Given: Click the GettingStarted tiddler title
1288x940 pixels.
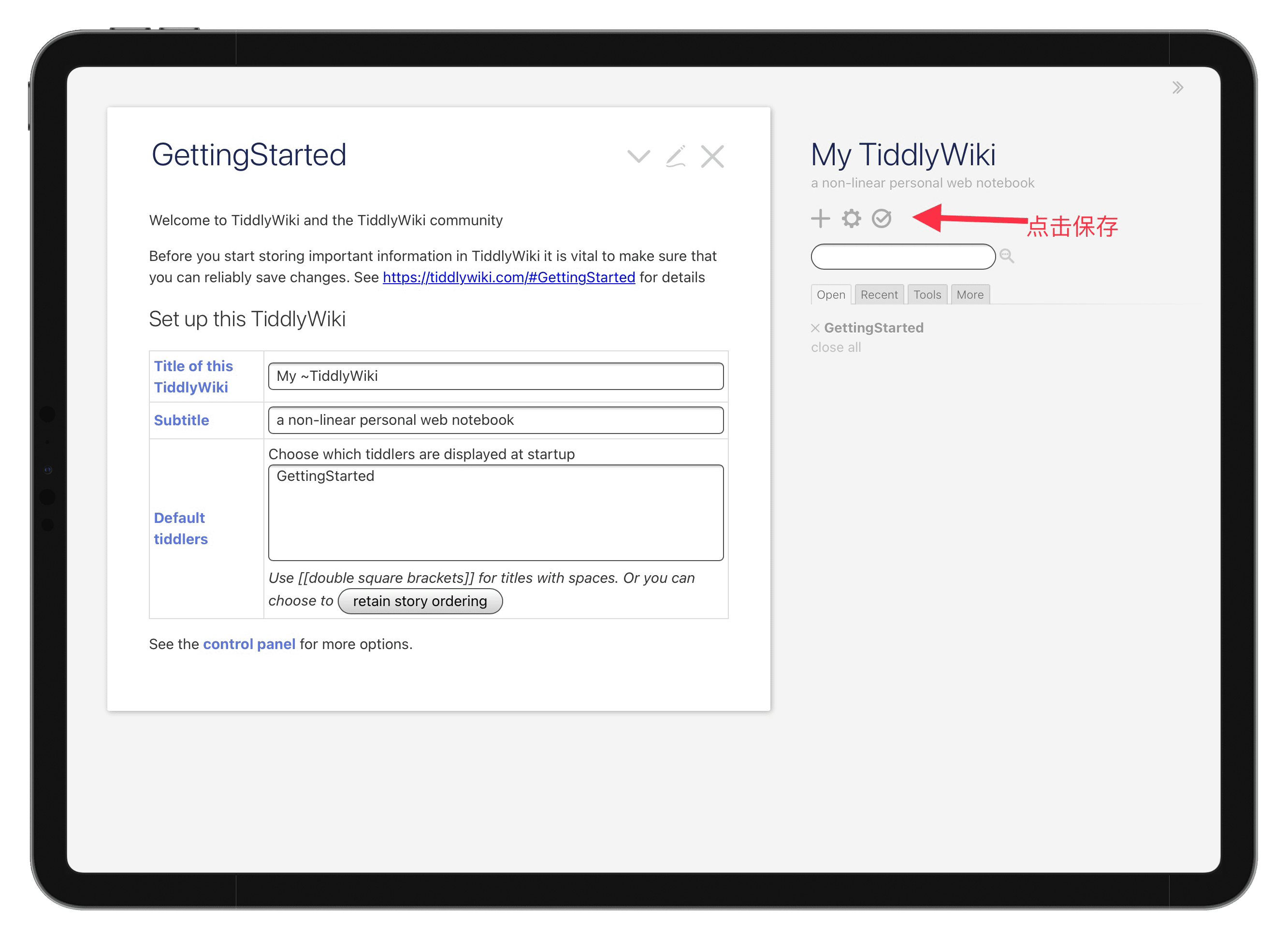Looking at the screenshot, I should click(x=248, y=155).
